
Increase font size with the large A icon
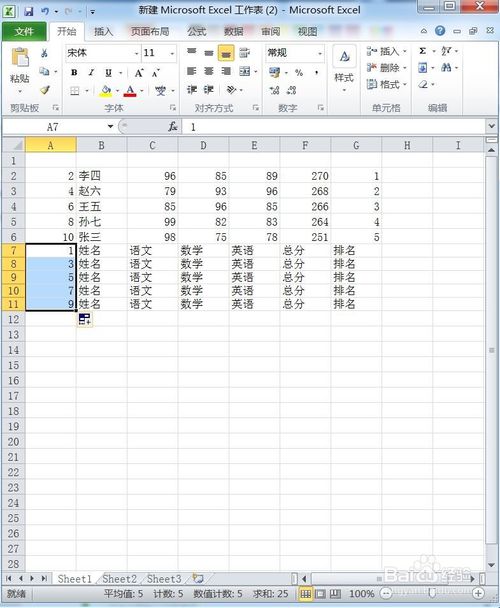[139, 73]
